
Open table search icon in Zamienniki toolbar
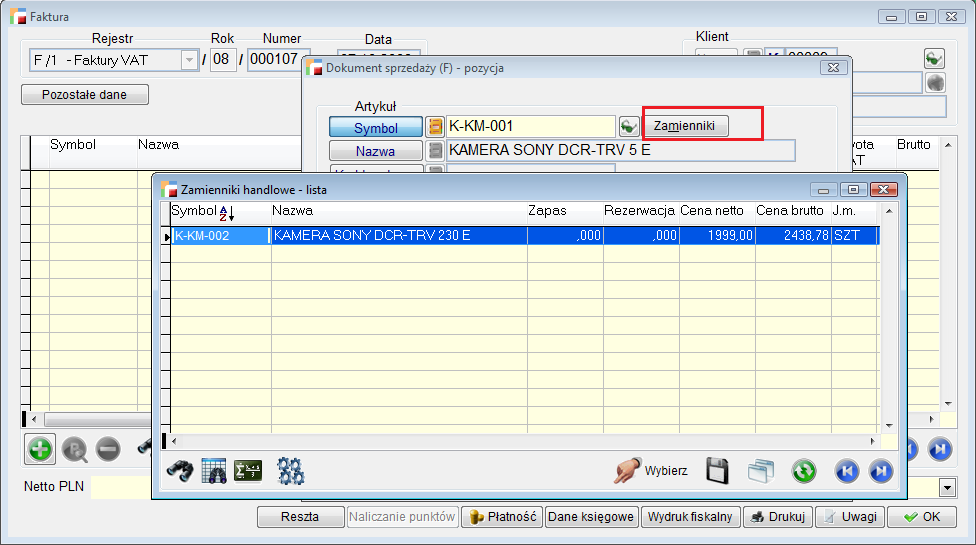pos(214,471)
